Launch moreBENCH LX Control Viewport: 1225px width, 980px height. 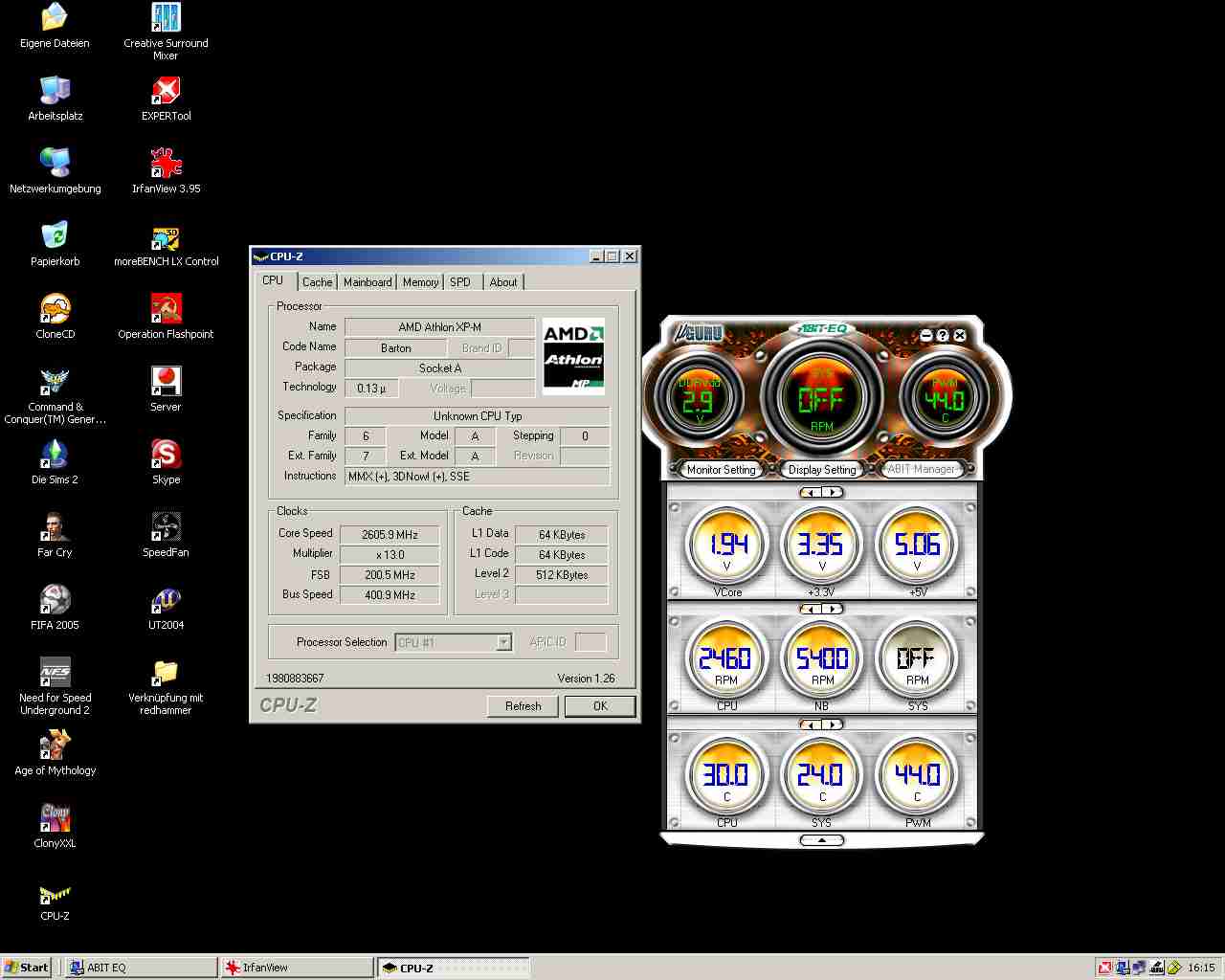pos(166,244)
